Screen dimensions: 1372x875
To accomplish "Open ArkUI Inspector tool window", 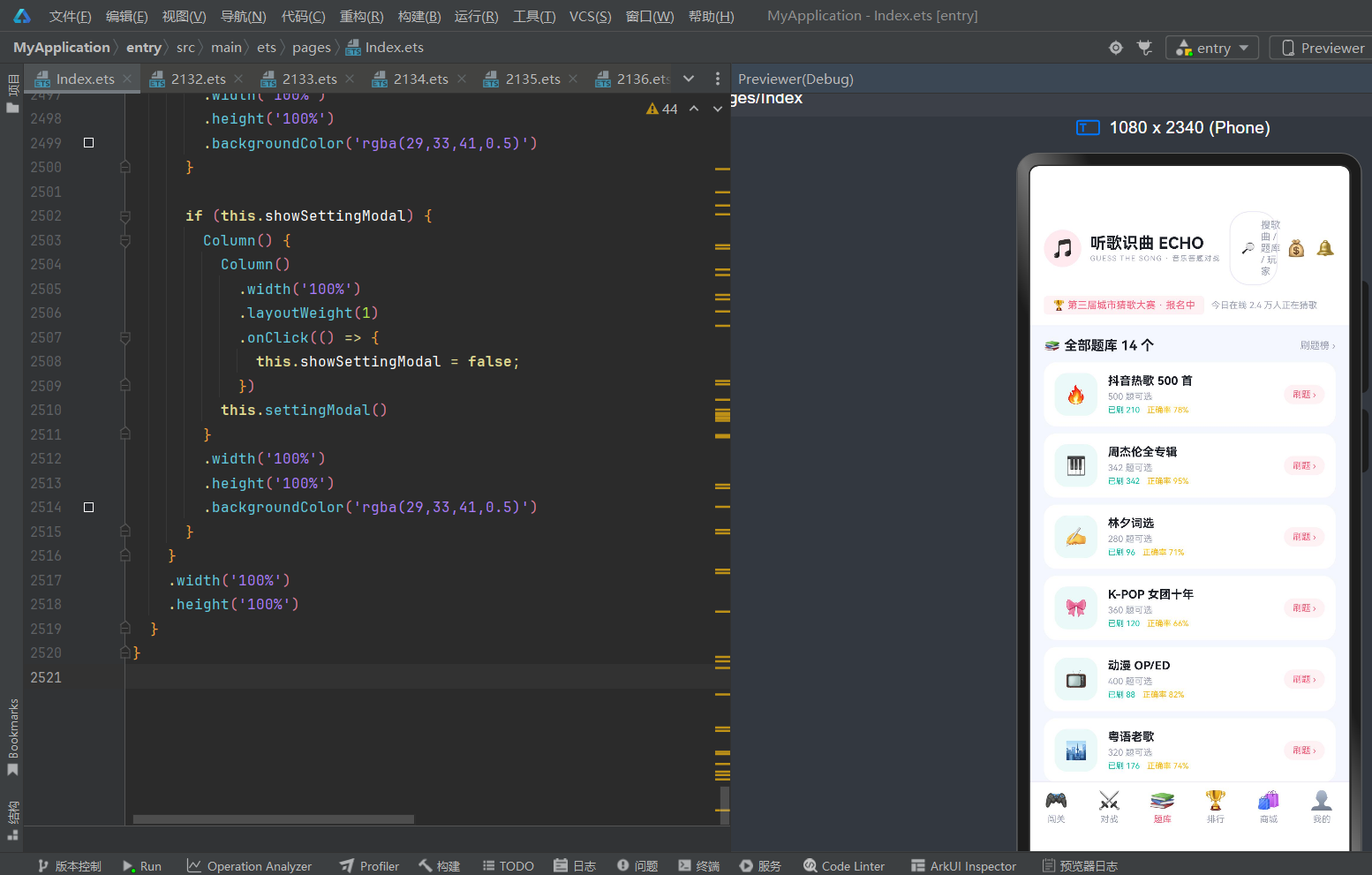I will click(x=964, y=866).
